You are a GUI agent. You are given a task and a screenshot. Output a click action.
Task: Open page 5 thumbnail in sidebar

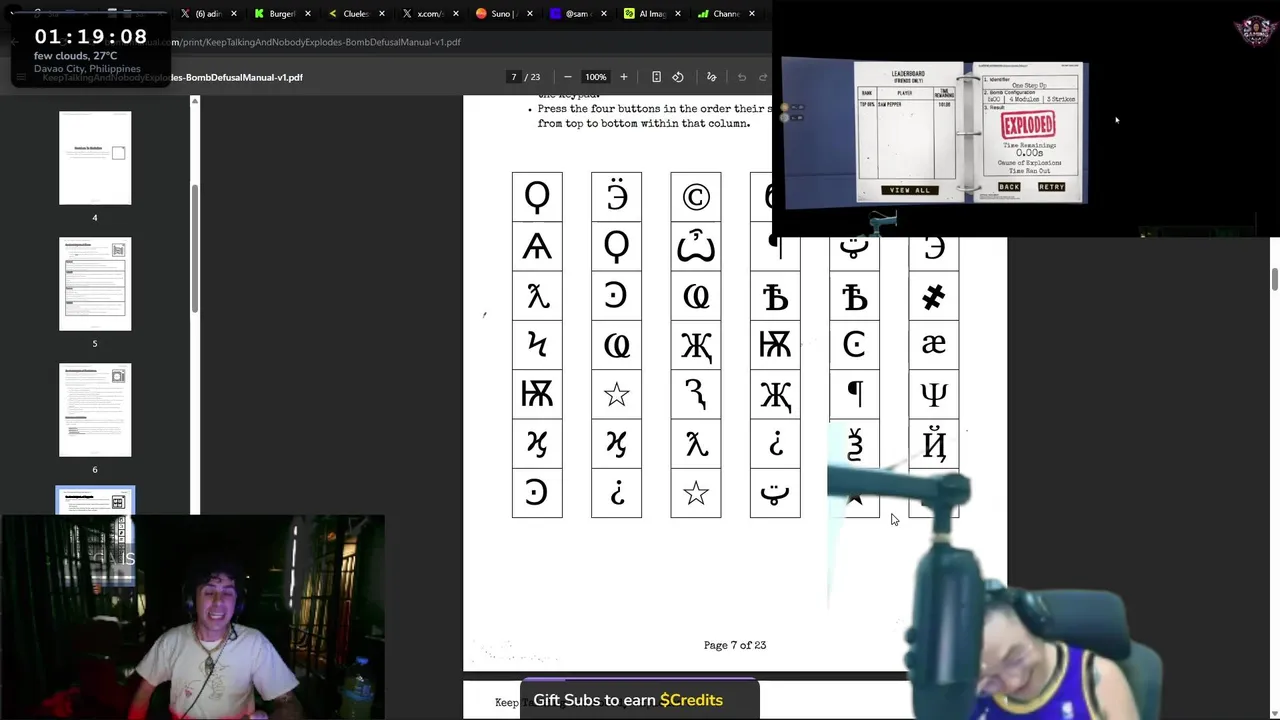coord(95,284)
